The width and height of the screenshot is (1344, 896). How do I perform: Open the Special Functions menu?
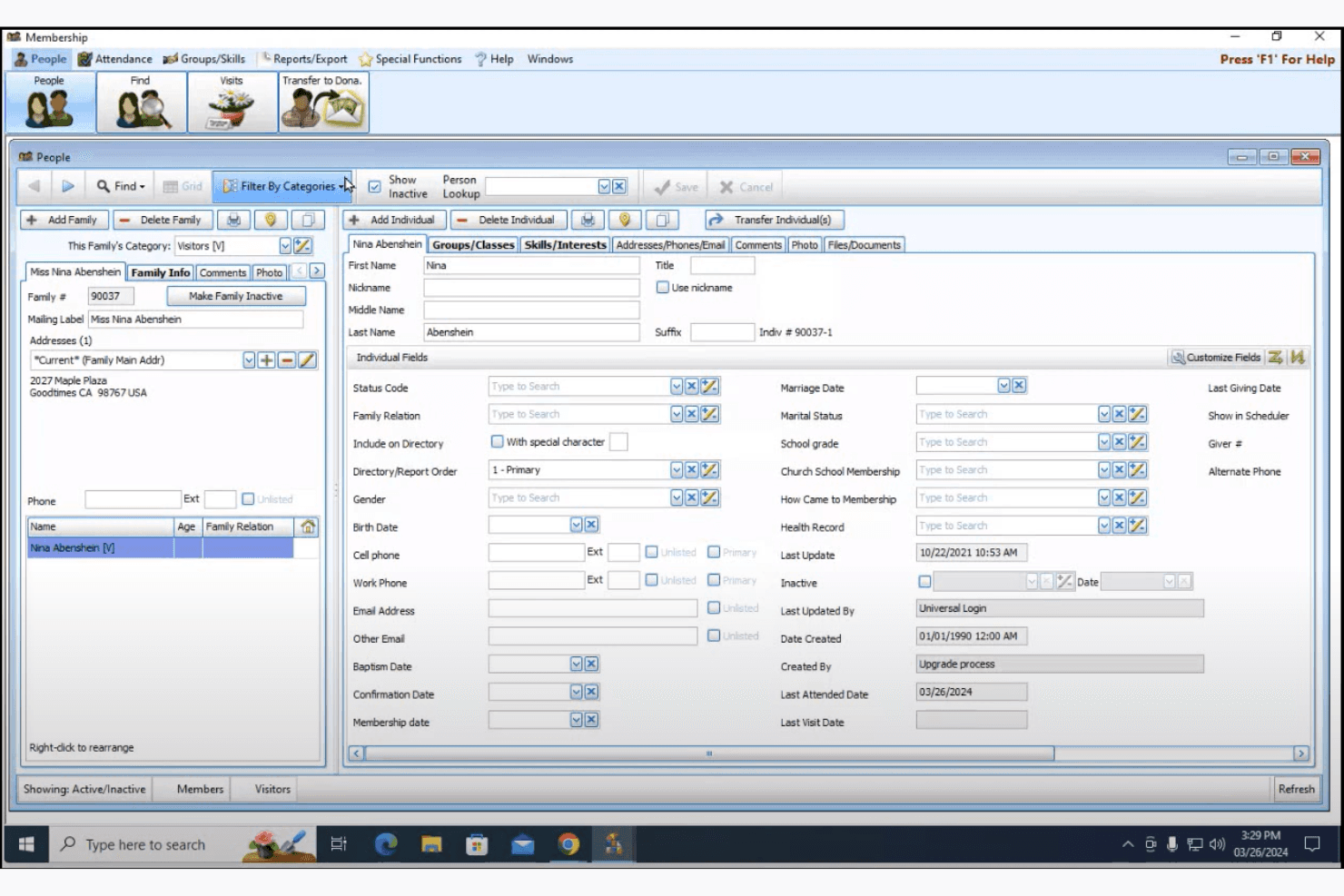[x=410, y=59]
